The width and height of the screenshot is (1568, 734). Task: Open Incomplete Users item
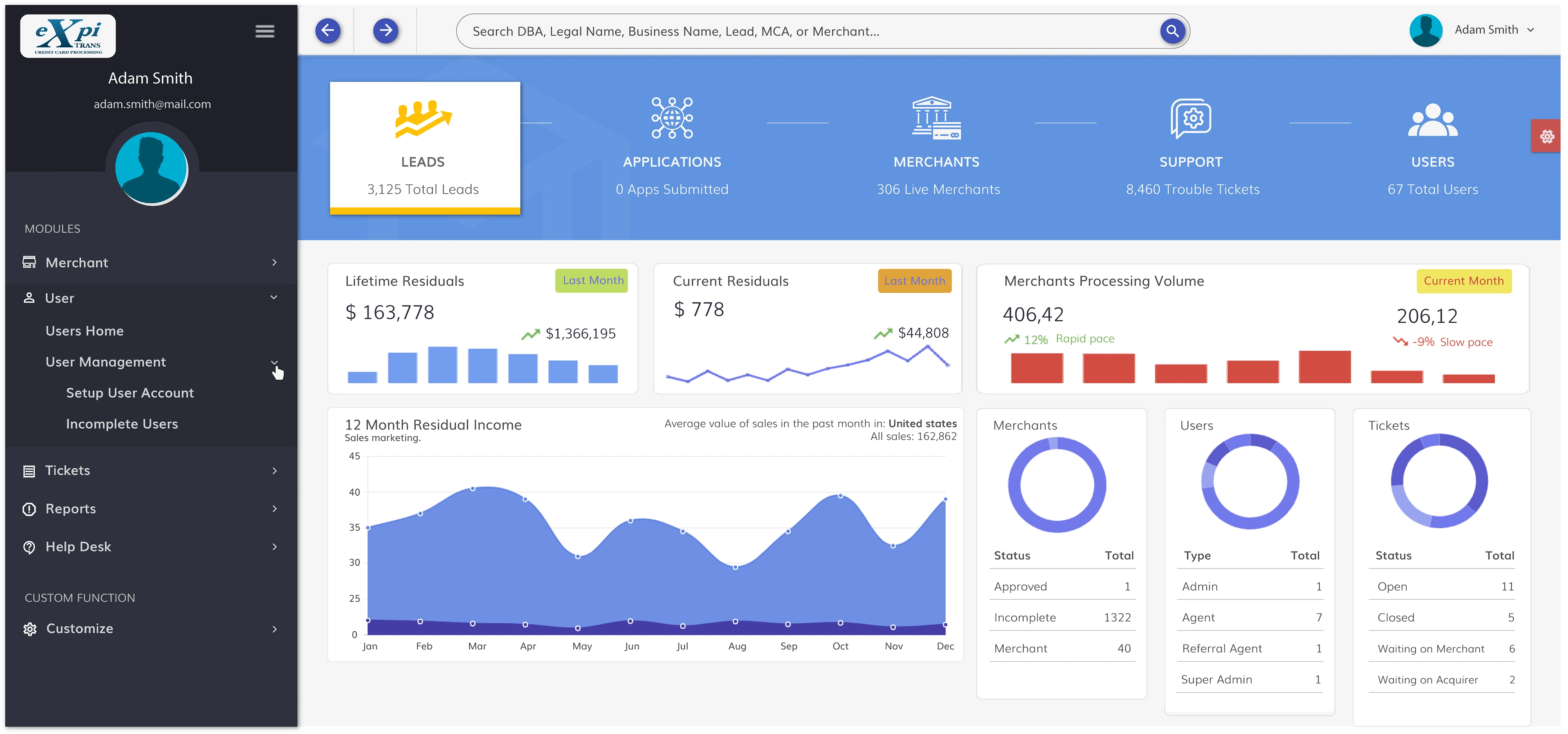pos(122,424)
